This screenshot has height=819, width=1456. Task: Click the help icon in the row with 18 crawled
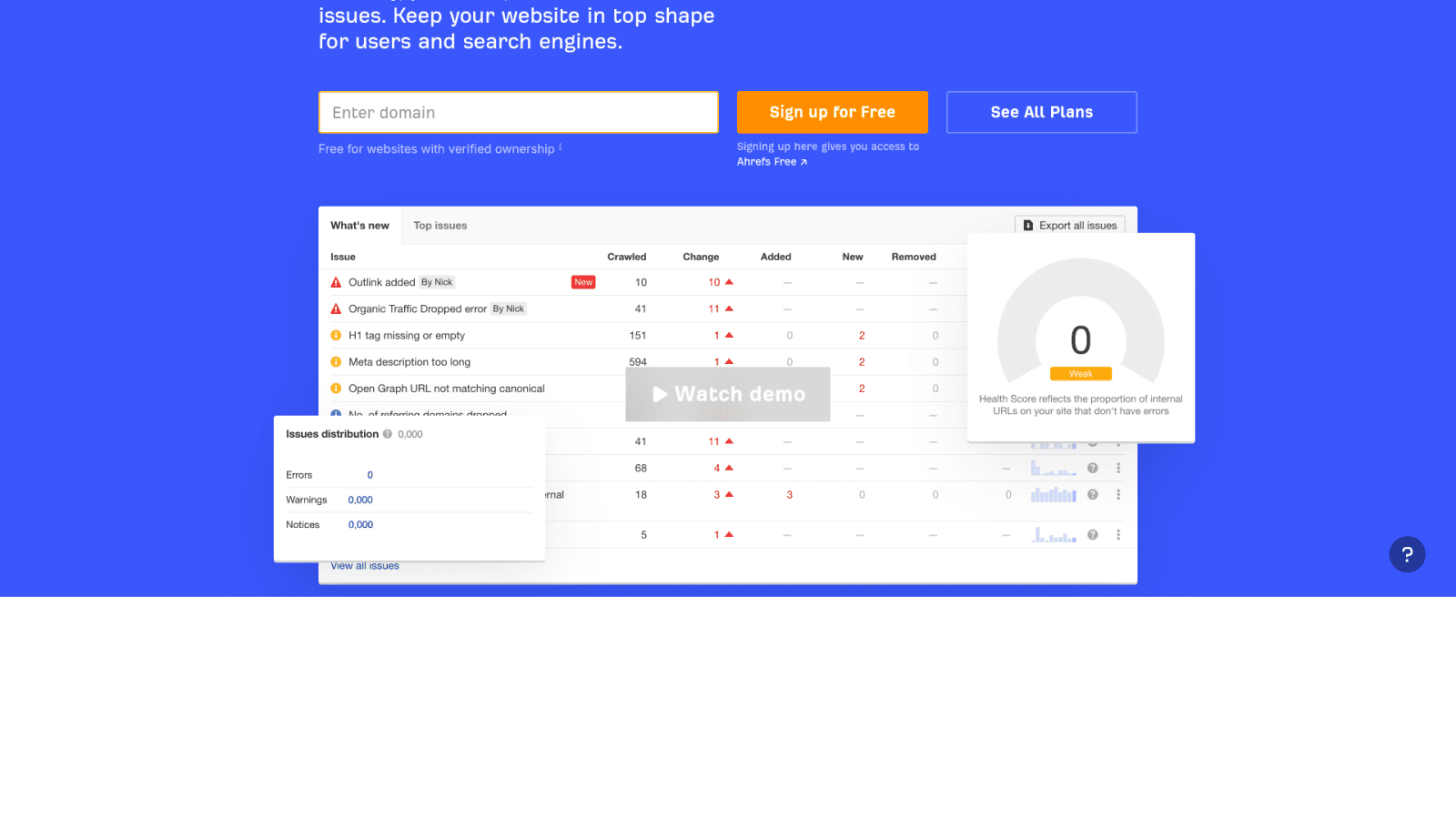click(x=1093, y=494)
